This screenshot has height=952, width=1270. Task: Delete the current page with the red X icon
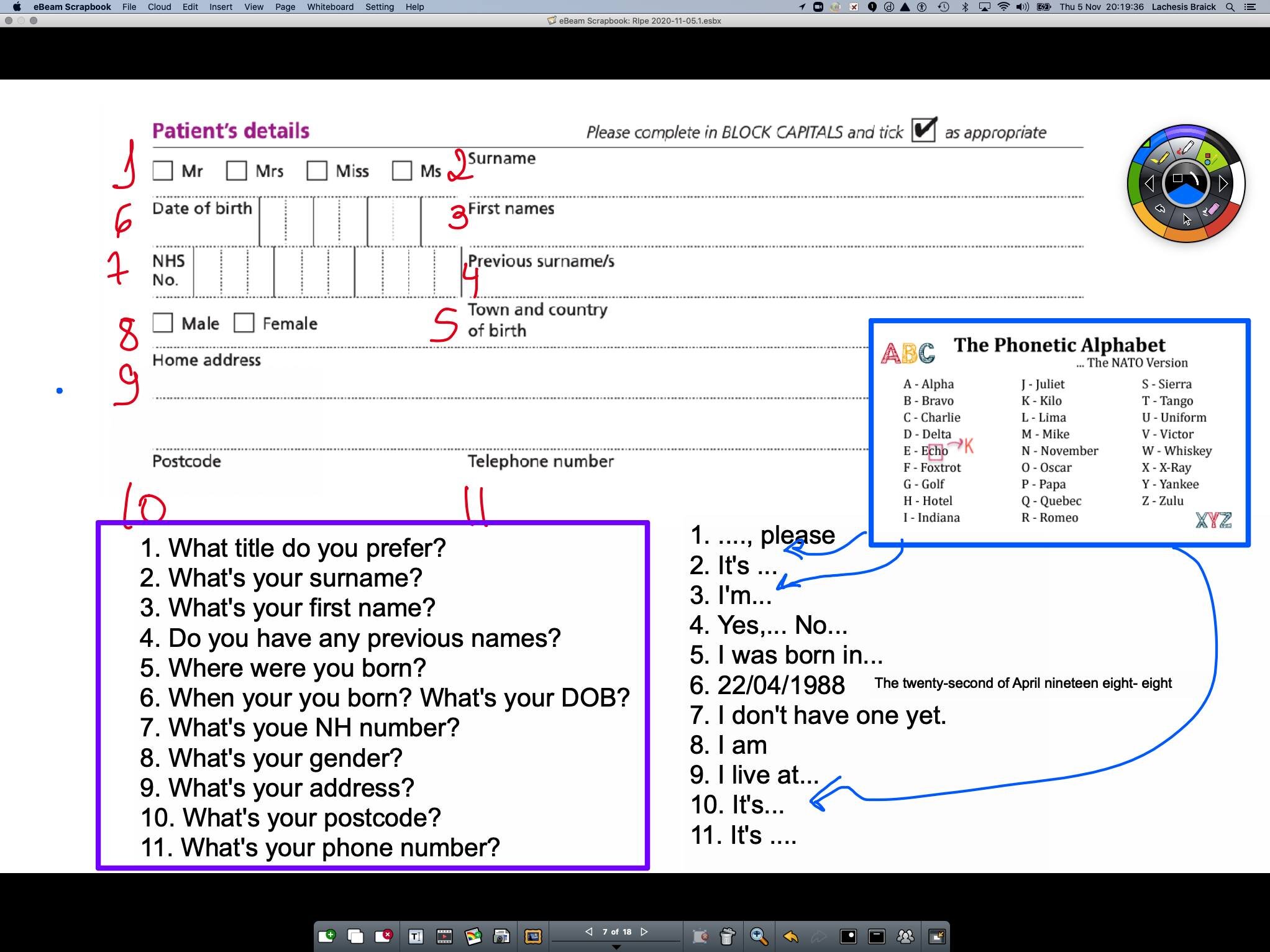(384, 936)
